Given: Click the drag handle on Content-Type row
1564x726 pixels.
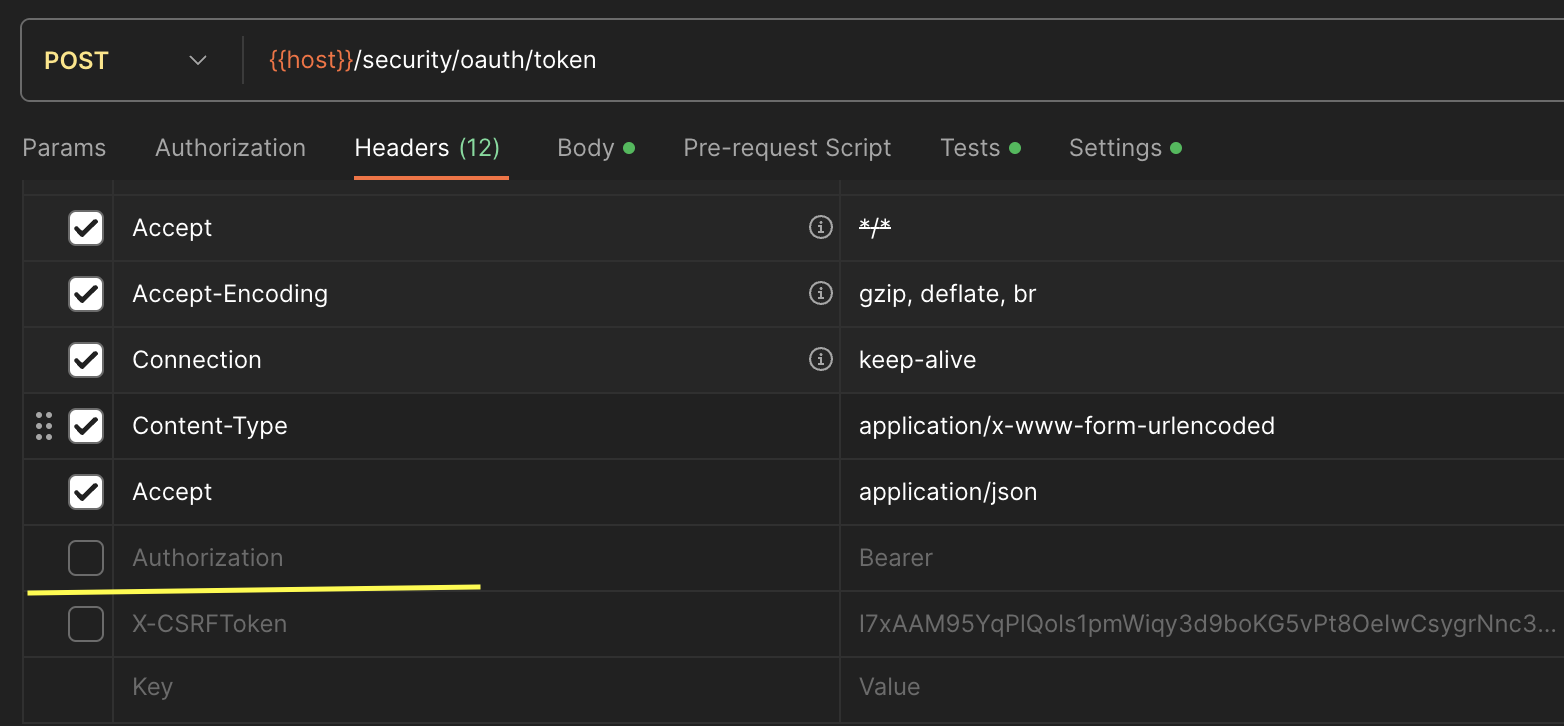Looking at the screenshot, I should click(44, 426).
